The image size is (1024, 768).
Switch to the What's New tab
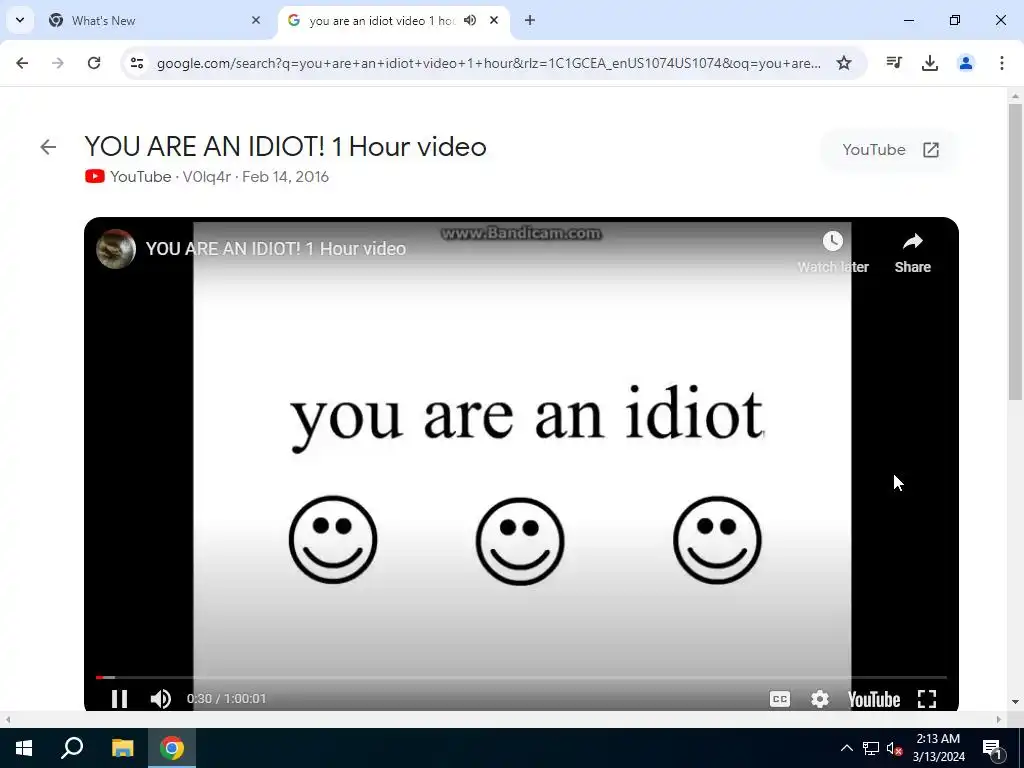(155, 20)
